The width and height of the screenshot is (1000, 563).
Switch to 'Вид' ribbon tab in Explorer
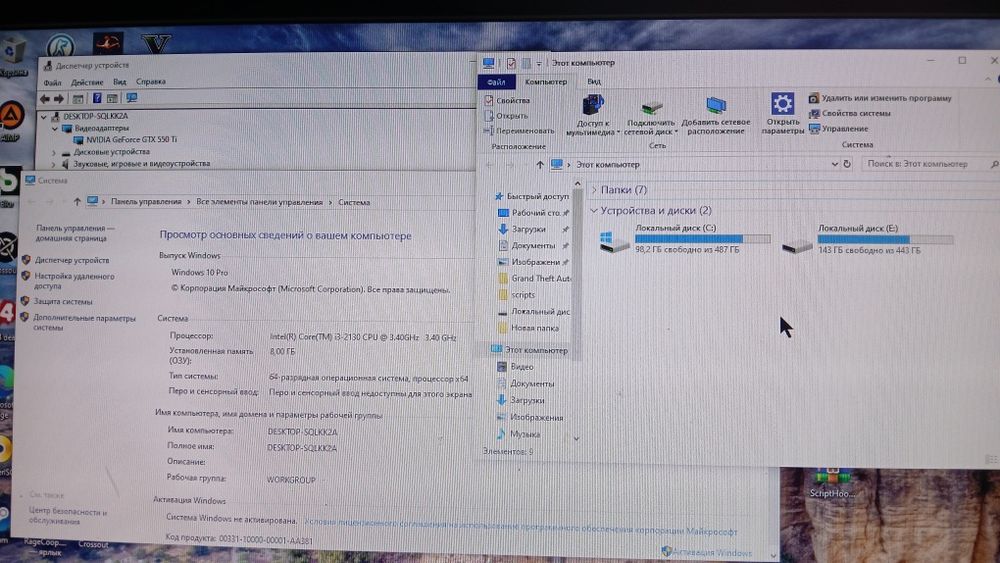(x=594, y=82)
